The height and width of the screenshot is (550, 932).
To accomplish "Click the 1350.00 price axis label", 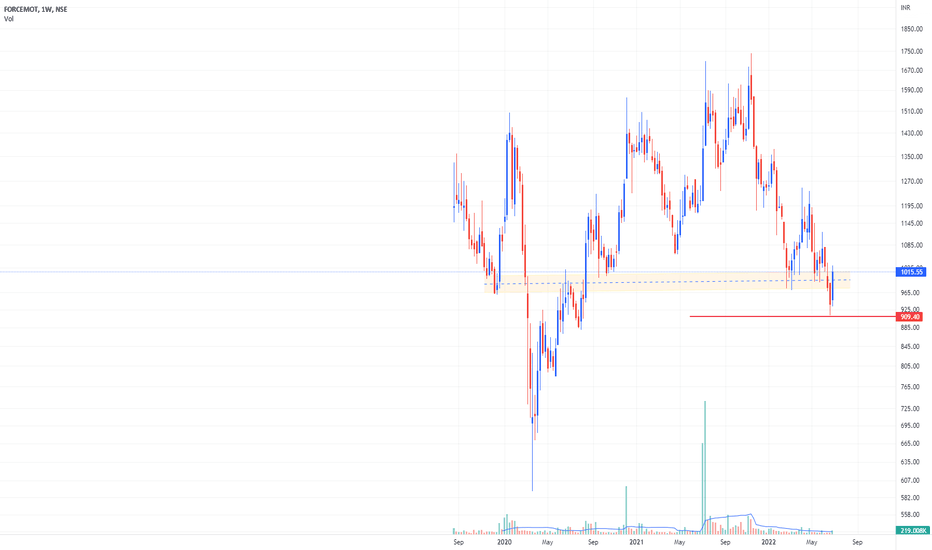I will click(911, 157).
